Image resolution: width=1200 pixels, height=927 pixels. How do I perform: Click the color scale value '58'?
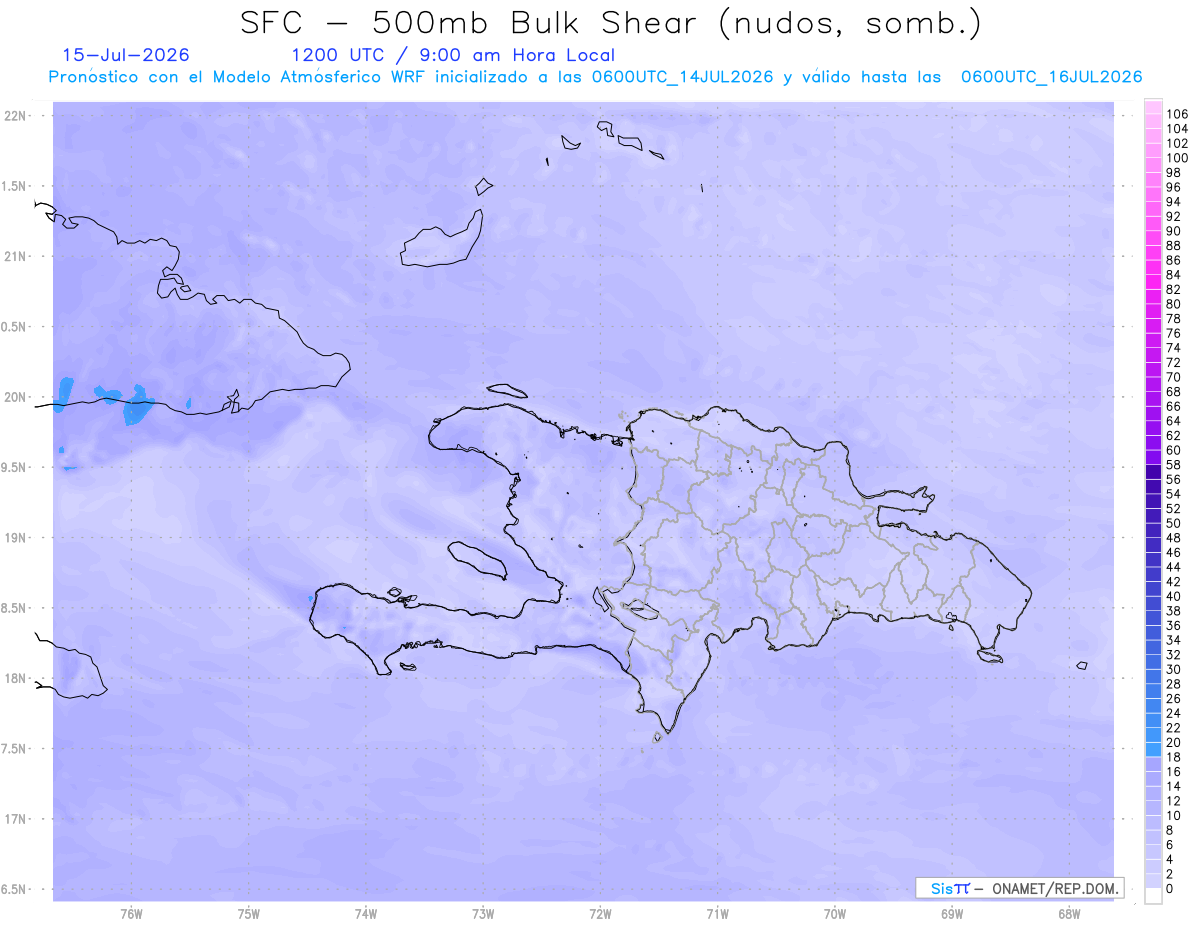tap(1173, 465)
